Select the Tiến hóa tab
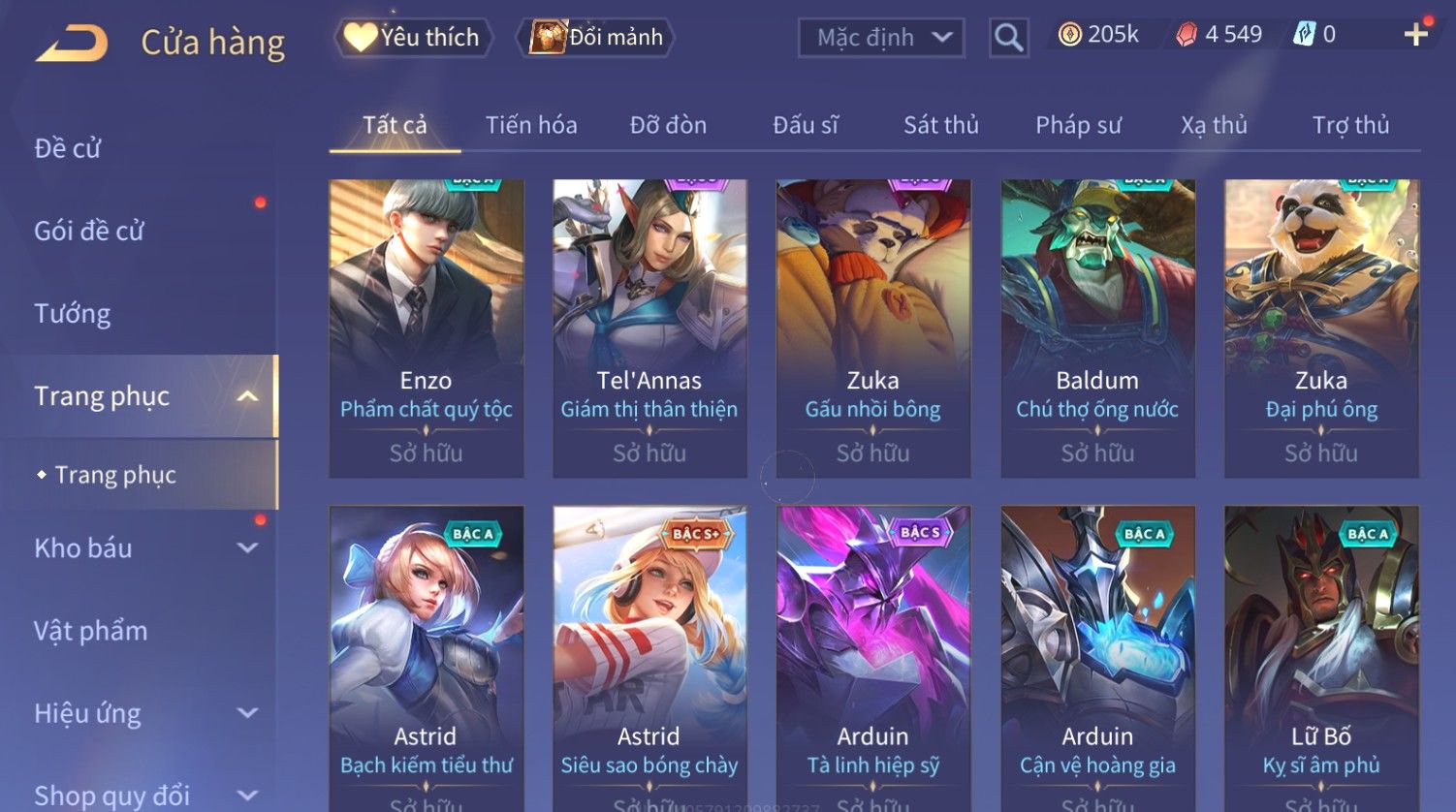This screenshot has height=812, width=1456. [x=531, y=125]
